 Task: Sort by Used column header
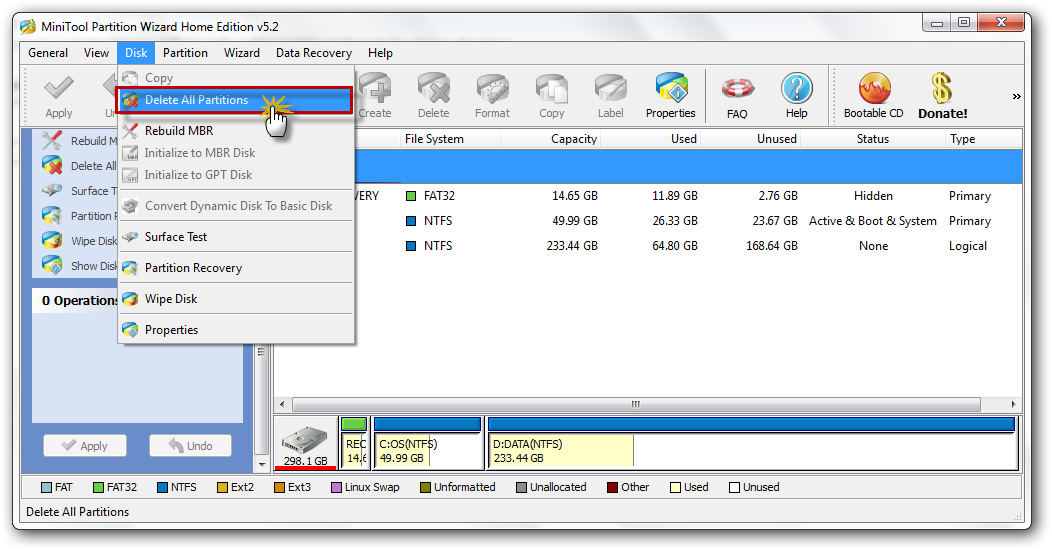pos(651,139)
